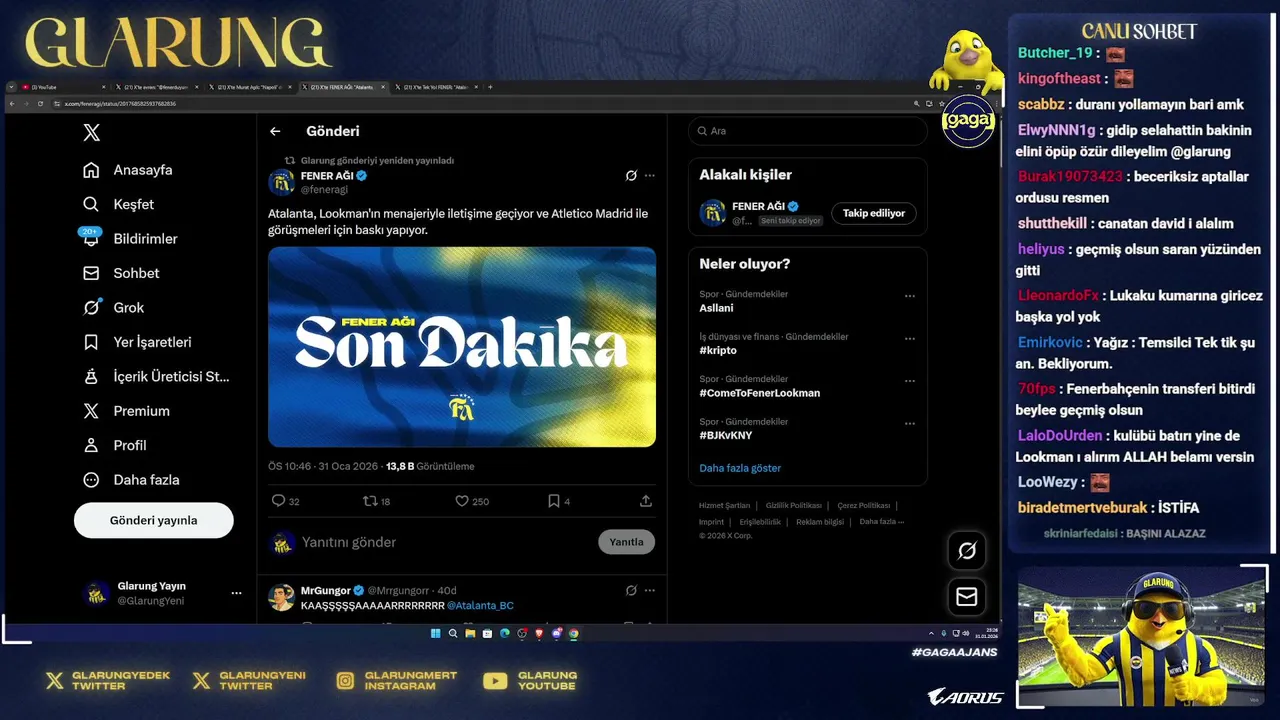Click @Atalanta_BC mention in reply

tap(480, 606)
